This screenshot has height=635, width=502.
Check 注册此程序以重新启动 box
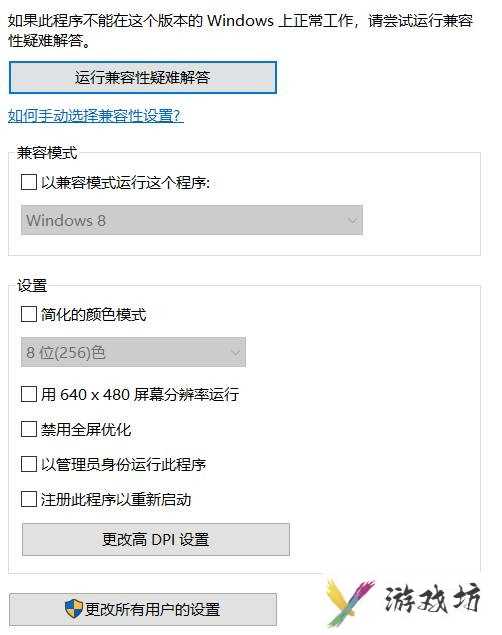pyautogui.click(x=29, y=499)
